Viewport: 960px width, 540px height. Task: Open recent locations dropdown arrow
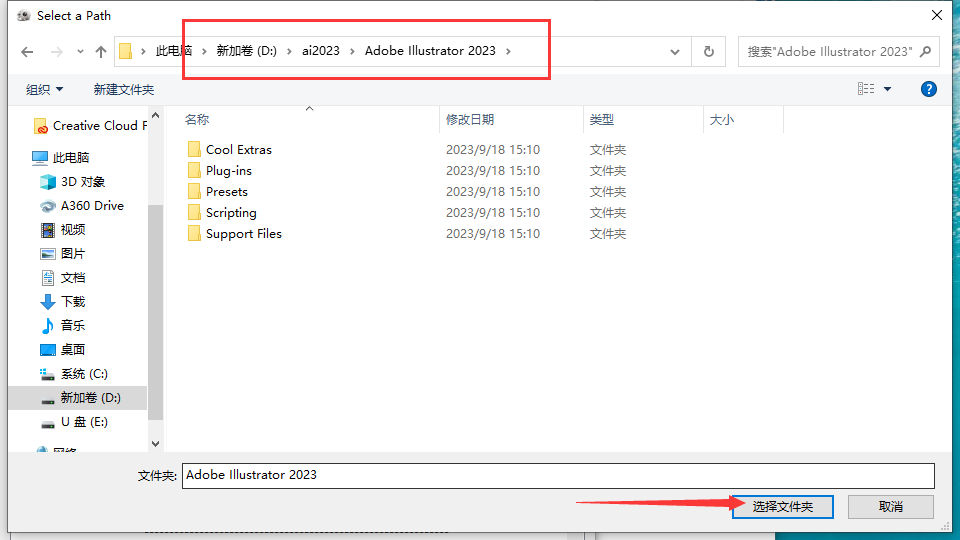80,52
